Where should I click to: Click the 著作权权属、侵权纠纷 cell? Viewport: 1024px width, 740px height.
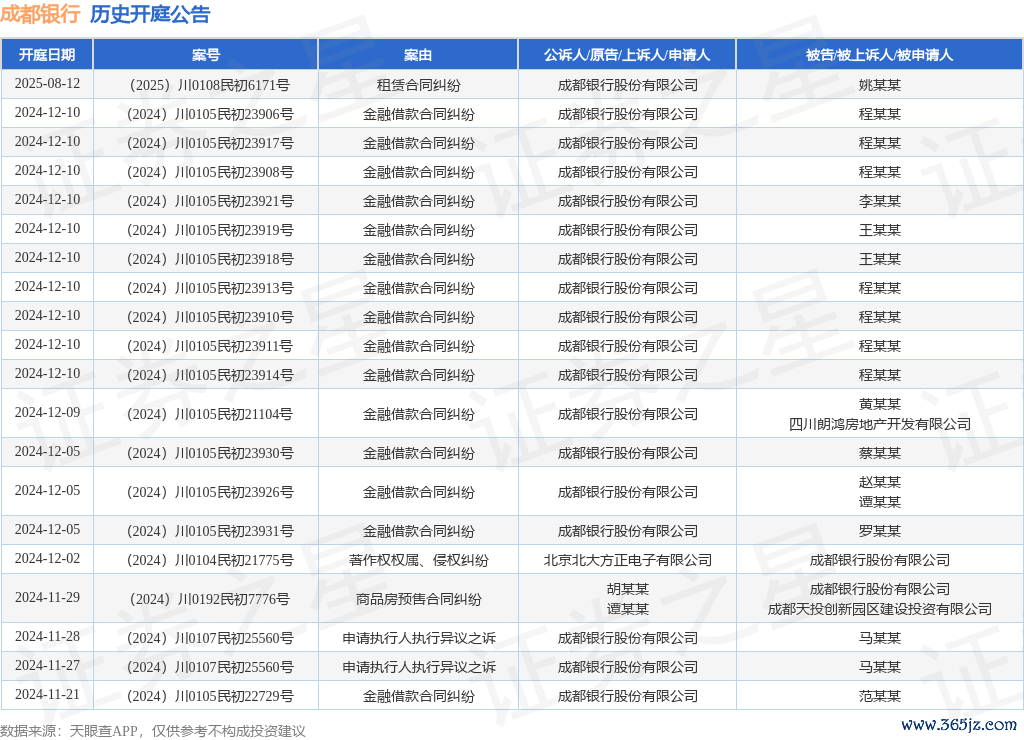click(x=418, y=560)
